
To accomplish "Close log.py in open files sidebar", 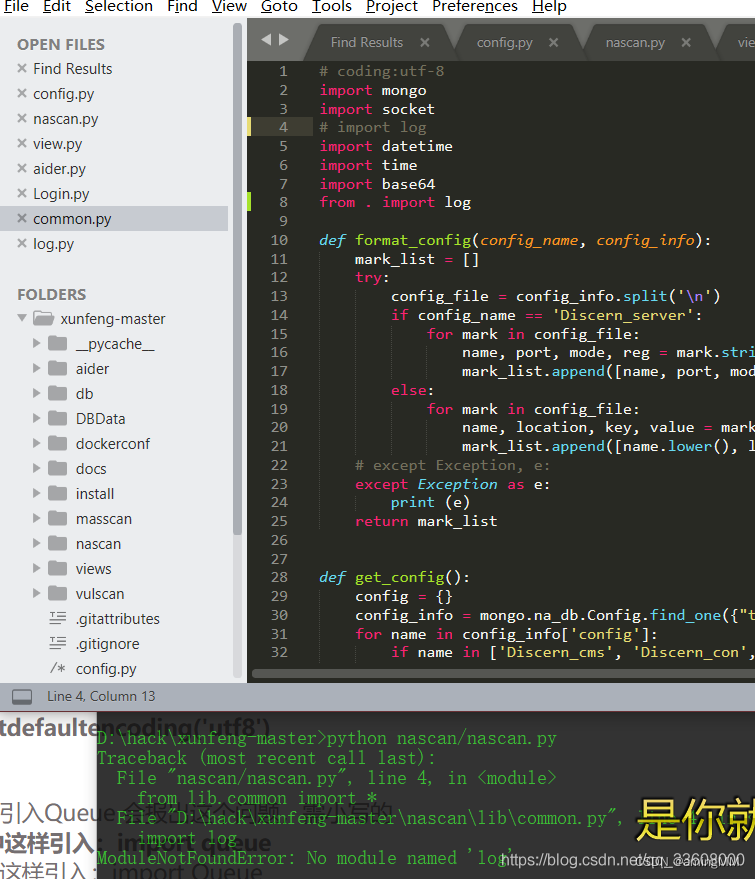I will (22, 243).
